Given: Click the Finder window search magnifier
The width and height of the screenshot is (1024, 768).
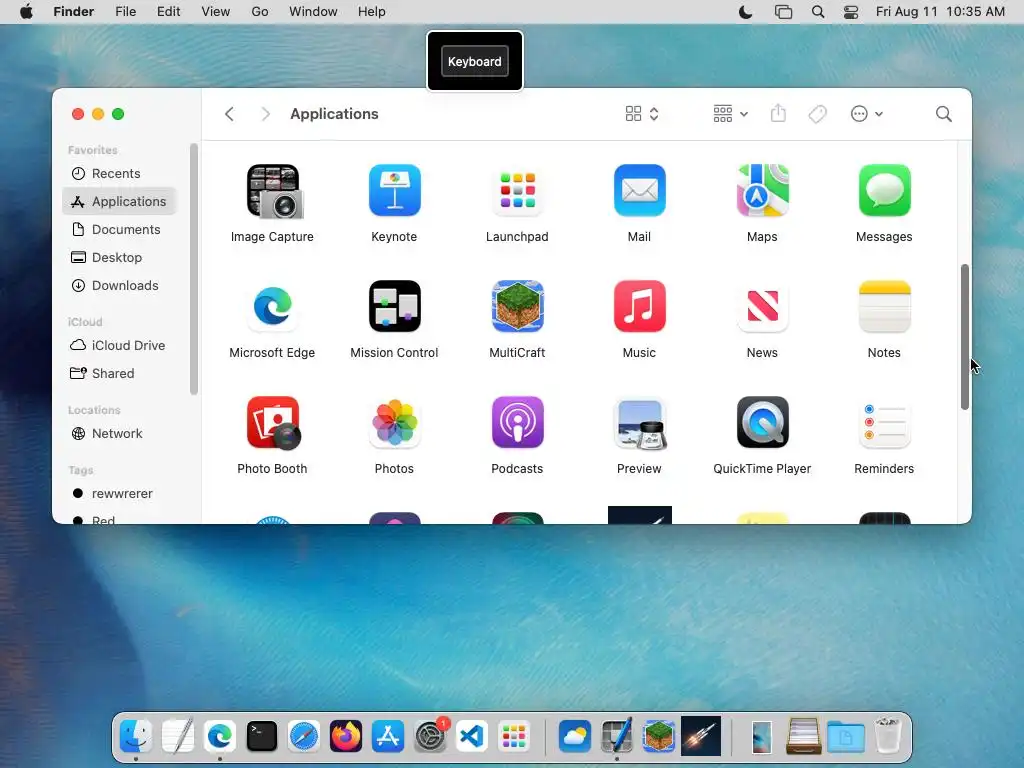Looking at the screenshot, I should pos(943,114).
